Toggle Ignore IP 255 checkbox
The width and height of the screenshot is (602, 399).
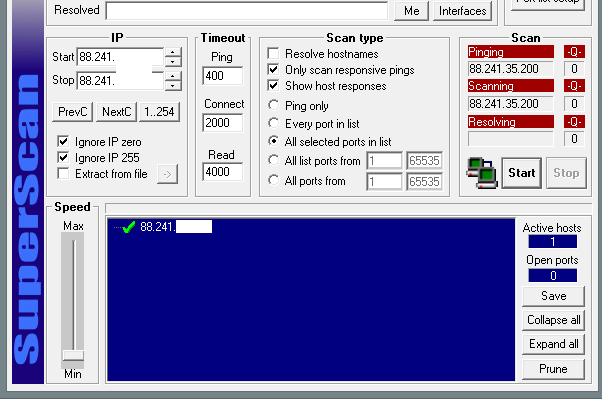(63, 157)
